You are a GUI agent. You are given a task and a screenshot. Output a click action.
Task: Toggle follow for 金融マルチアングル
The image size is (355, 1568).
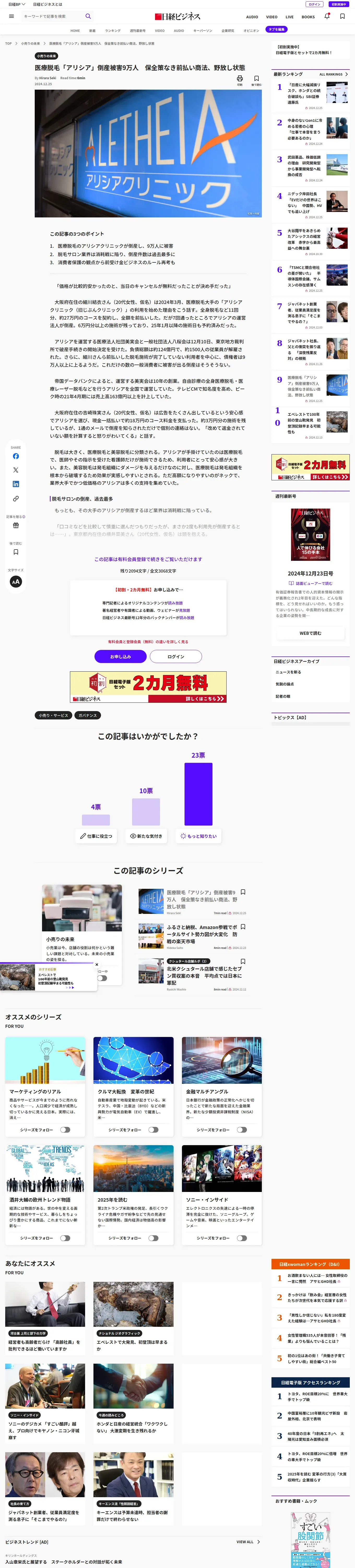242,1130
